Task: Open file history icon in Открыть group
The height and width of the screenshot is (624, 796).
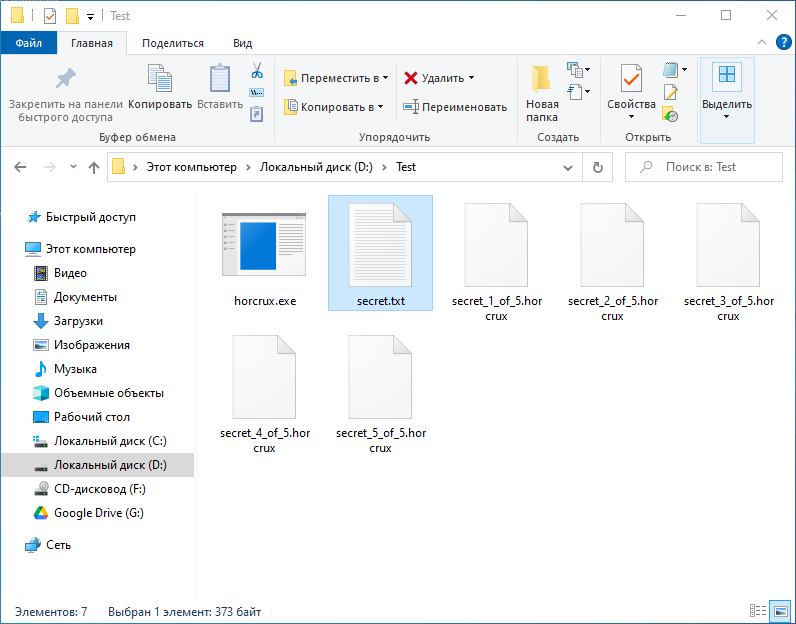Action: click(670, 115)
